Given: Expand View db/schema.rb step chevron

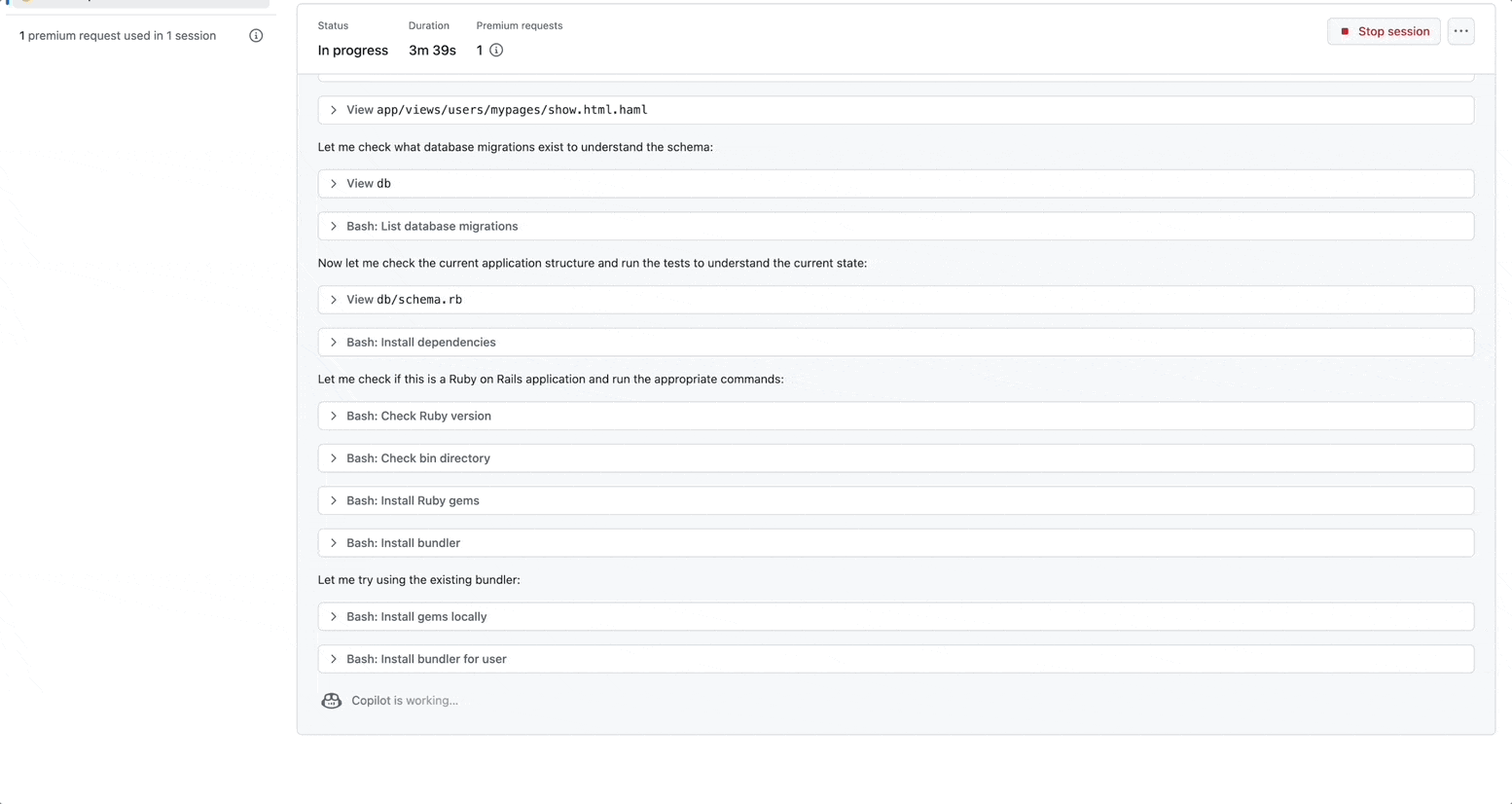Looking at the screenshot, I should [334, 300].
